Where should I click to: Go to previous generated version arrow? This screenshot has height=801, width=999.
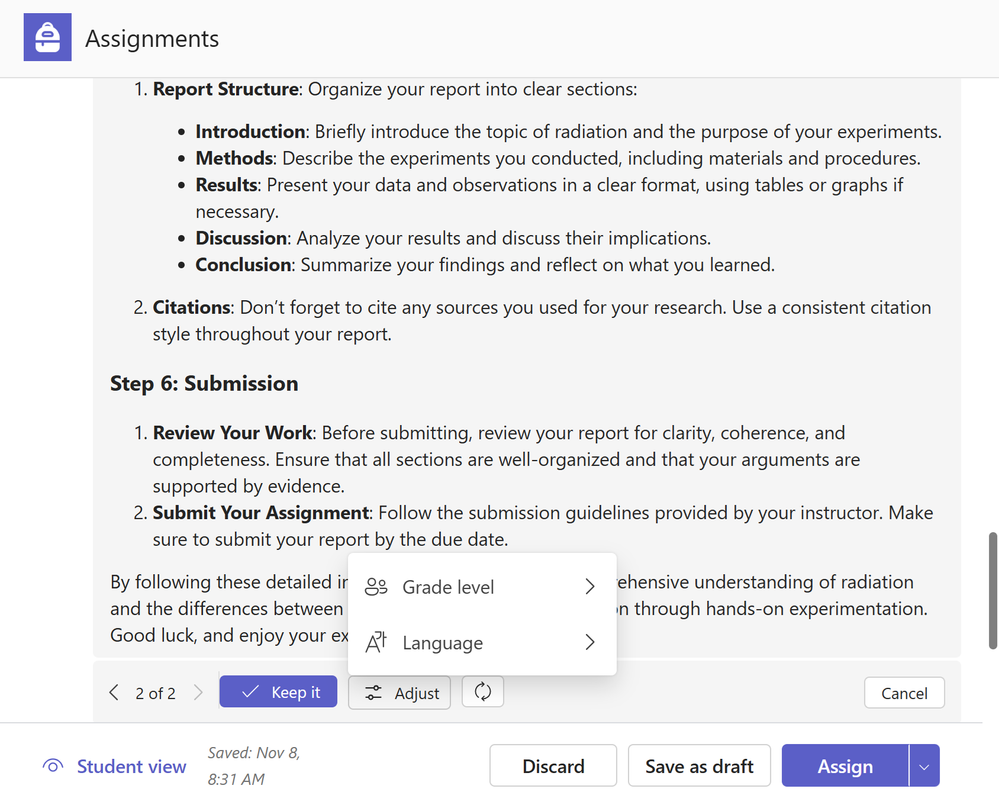[114, 693]
